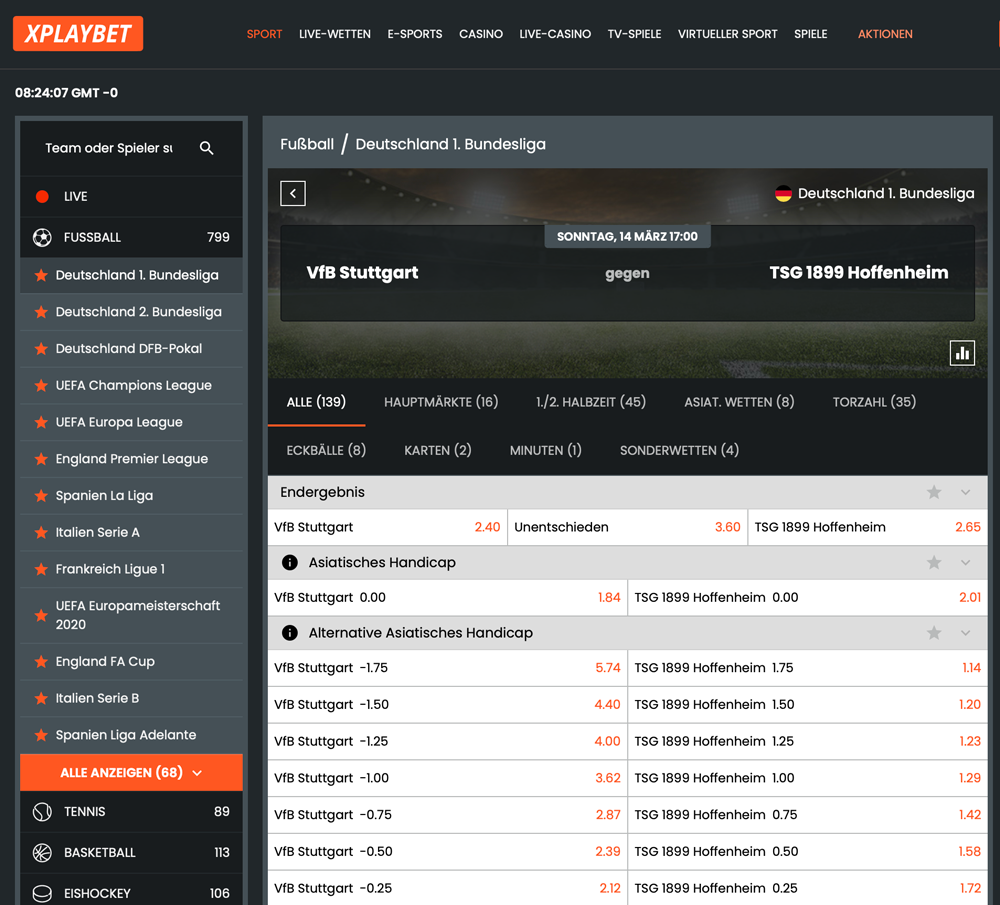Open the Casino menu

[481, 34]
